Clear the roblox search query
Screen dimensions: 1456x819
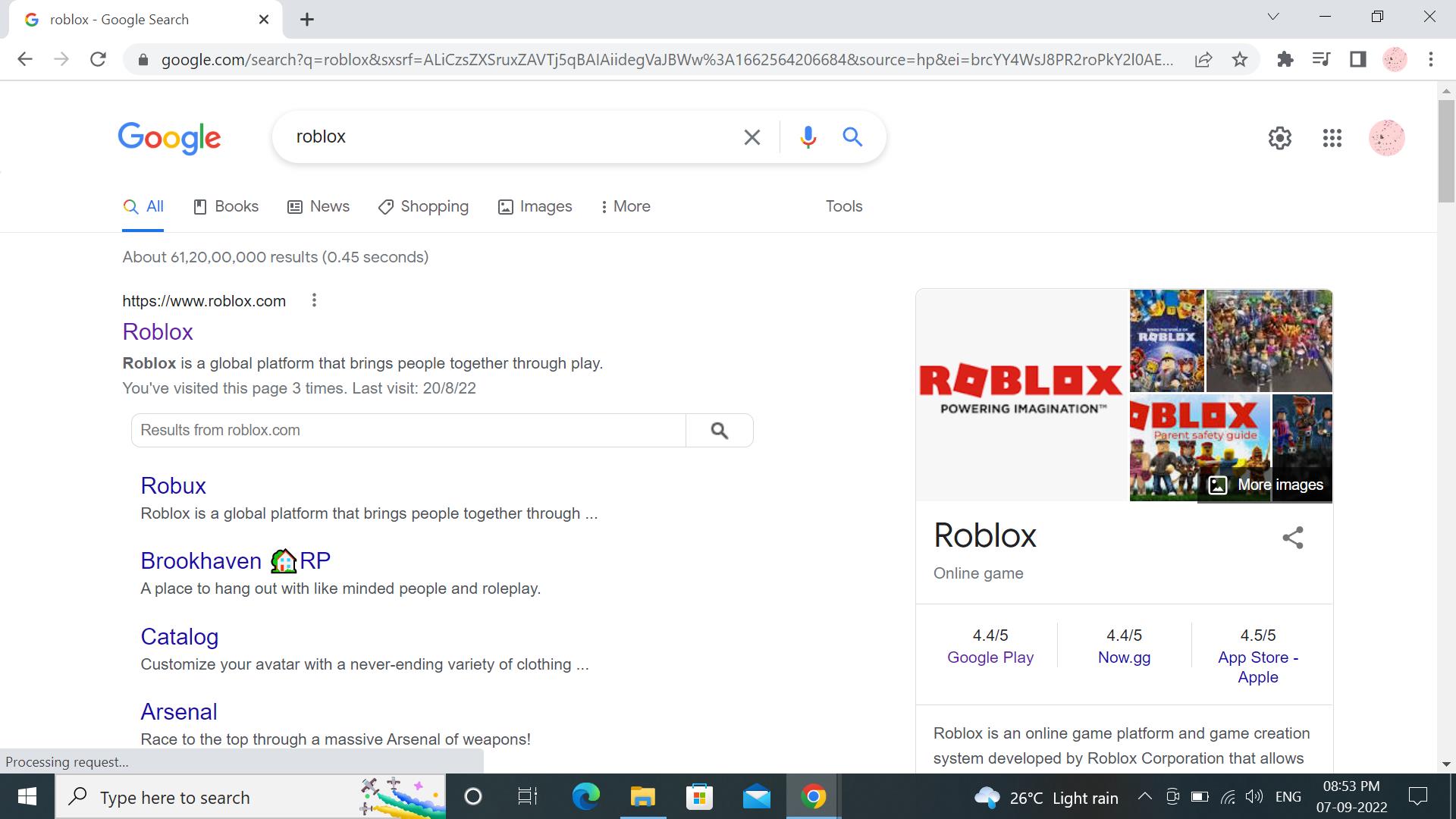pyautogui.click(x=752, y=137)
